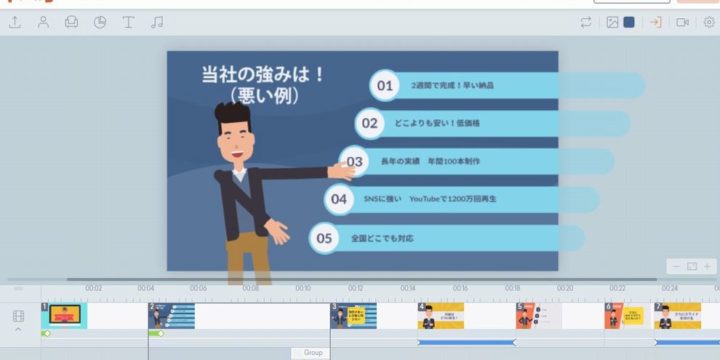Open the Charts pie icon

click(x=100, y=22)
